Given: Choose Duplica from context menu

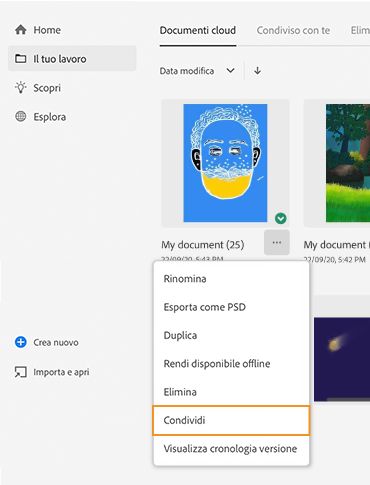Looking at the screenshot, I should coord(231,335).
